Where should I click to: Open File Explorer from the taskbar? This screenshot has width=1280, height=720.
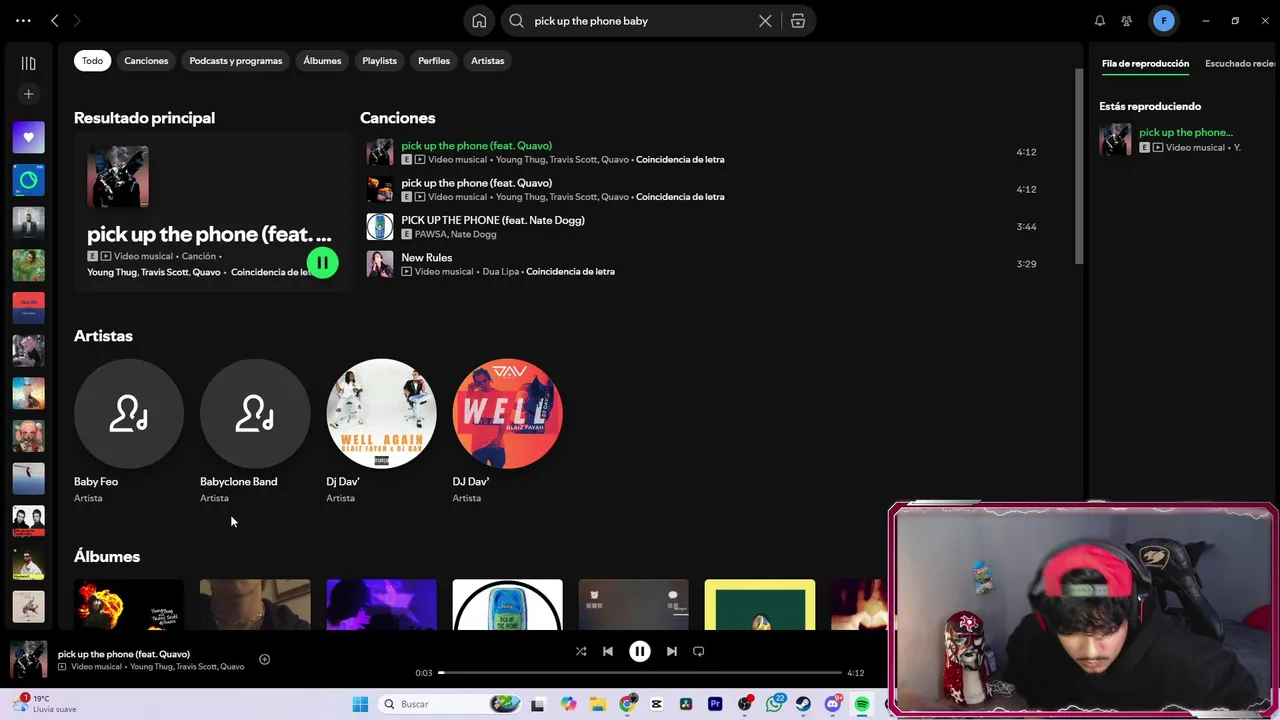click(598, 704)
